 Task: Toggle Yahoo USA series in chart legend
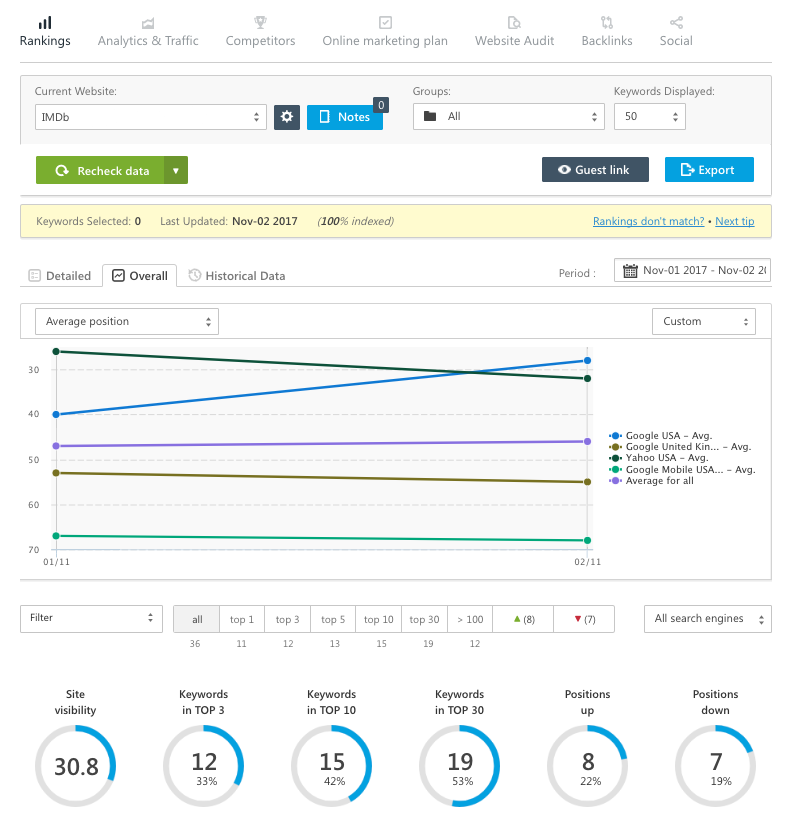tap(666, 458)
